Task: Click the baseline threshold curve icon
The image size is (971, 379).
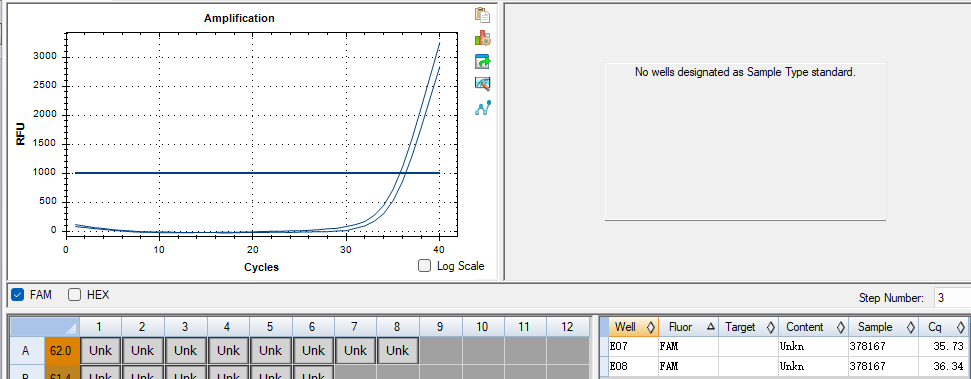Action: click(482, 108)
